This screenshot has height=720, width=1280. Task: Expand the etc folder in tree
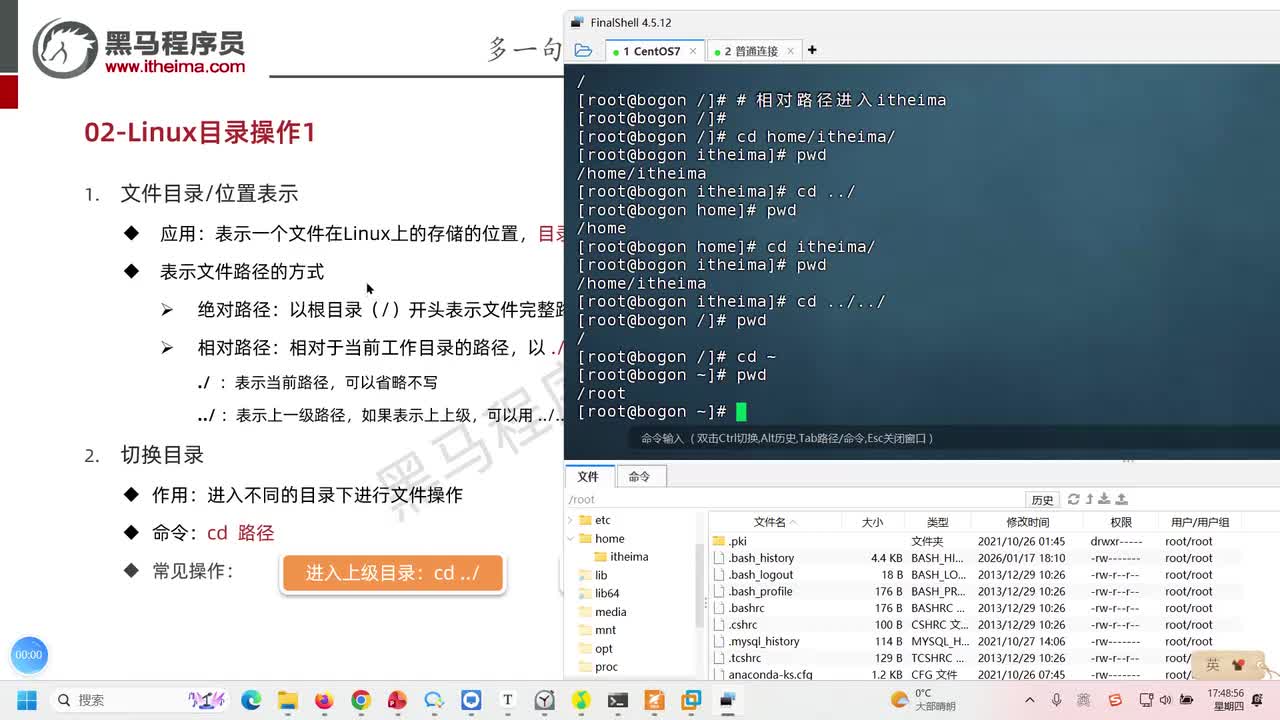tap(571, 520)
